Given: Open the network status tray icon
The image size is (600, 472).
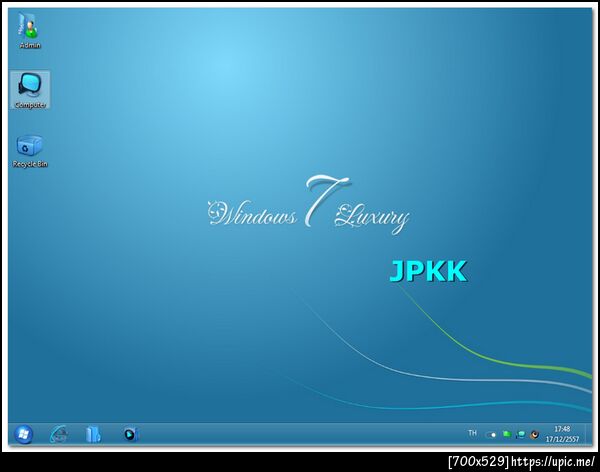Looking at the screenshot, I should [x=520, y=434].
